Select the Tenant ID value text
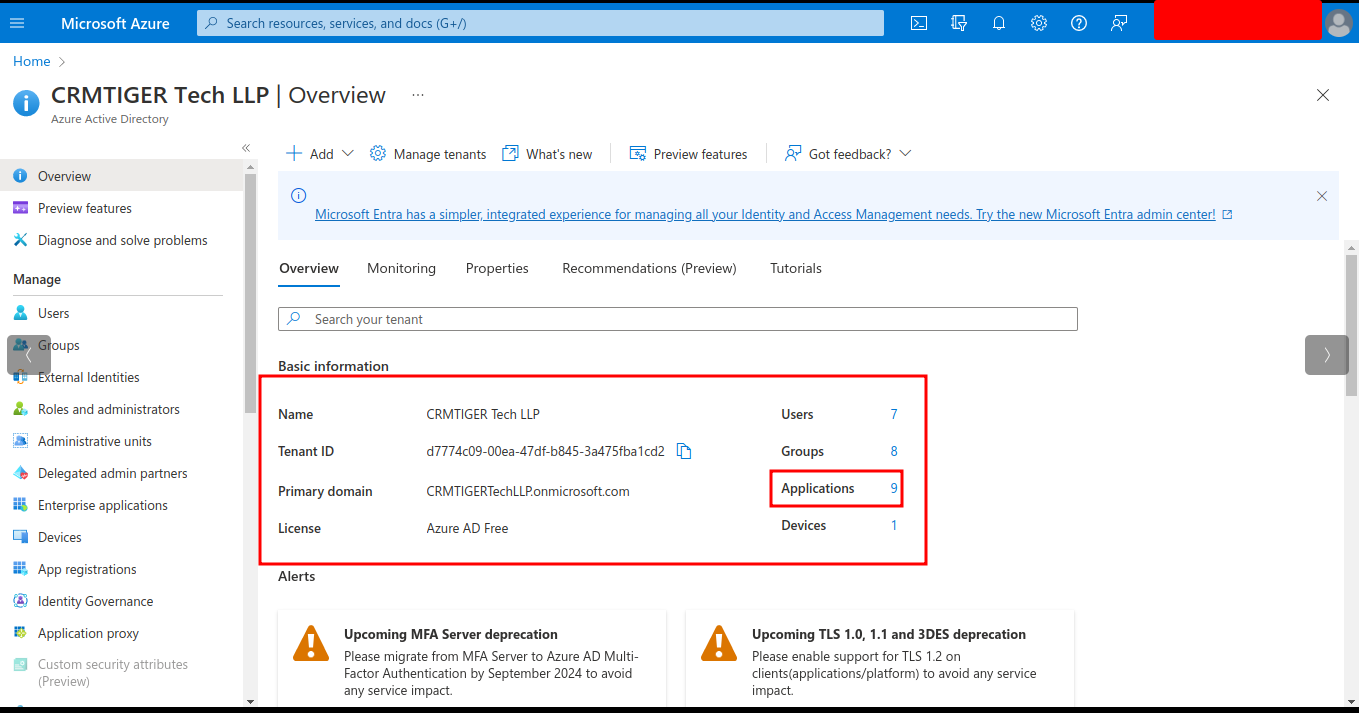 pyautogui.click(x=546, y=451)
